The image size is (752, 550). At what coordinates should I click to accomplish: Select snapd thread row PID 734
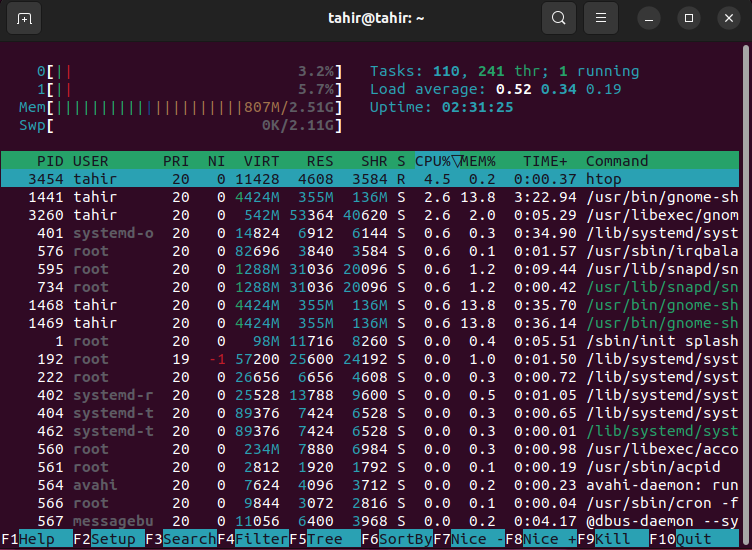tap(370, 287)
